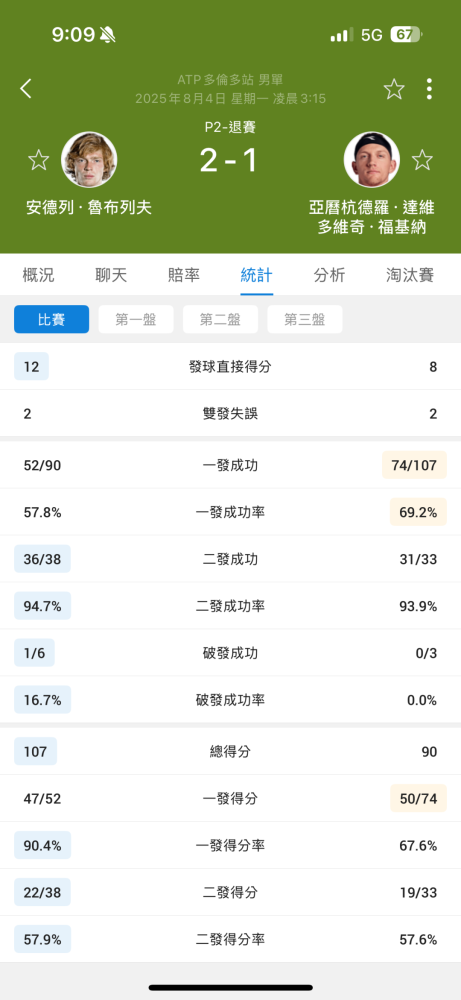This screenshot has width=461, height=1000.
Task: Show 第一盤 first set statistics
Action: pos(136,320)
